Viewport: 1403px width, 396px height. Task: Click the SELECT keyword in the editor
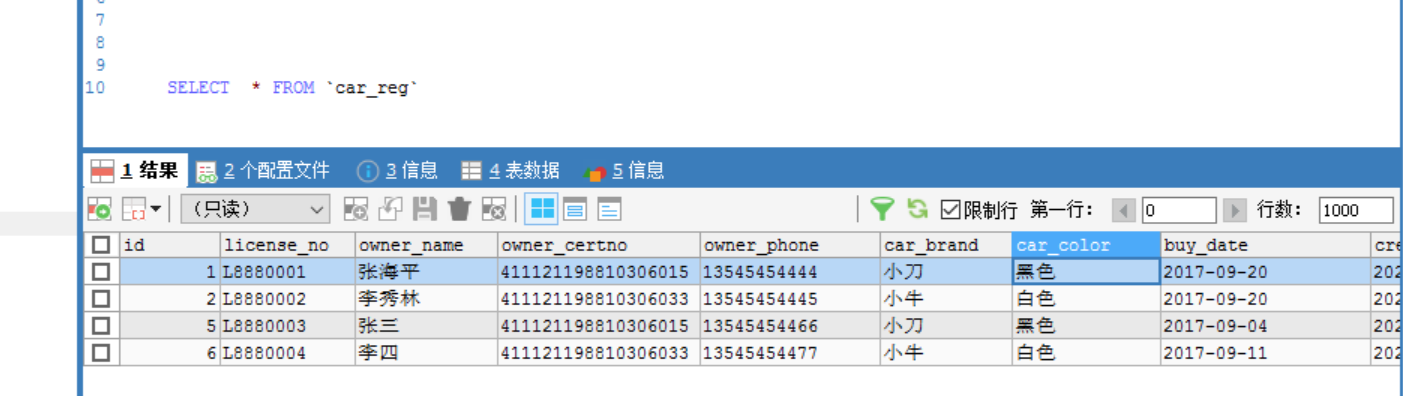pos(198,88)
